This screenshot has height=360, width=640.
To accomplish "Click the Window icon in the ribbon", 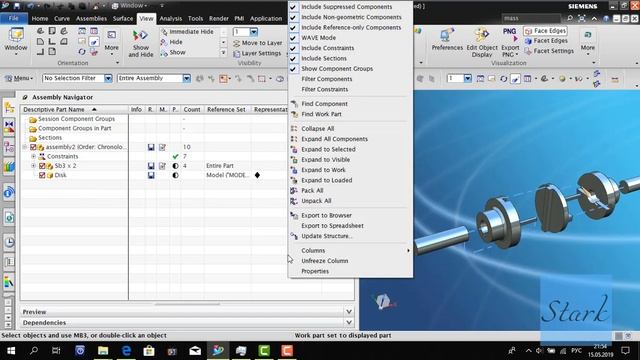I will pos(16,40).
